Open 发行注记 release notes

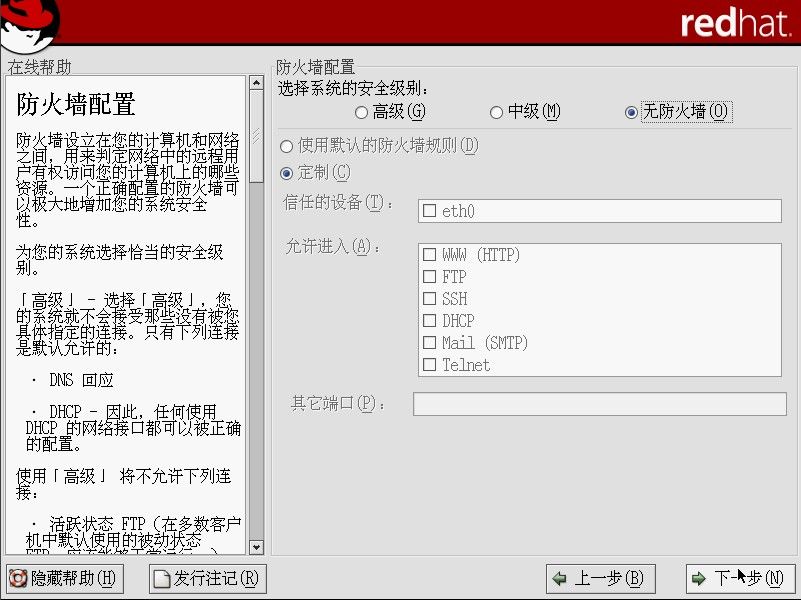pyautogui.click(x=208, y=578)
